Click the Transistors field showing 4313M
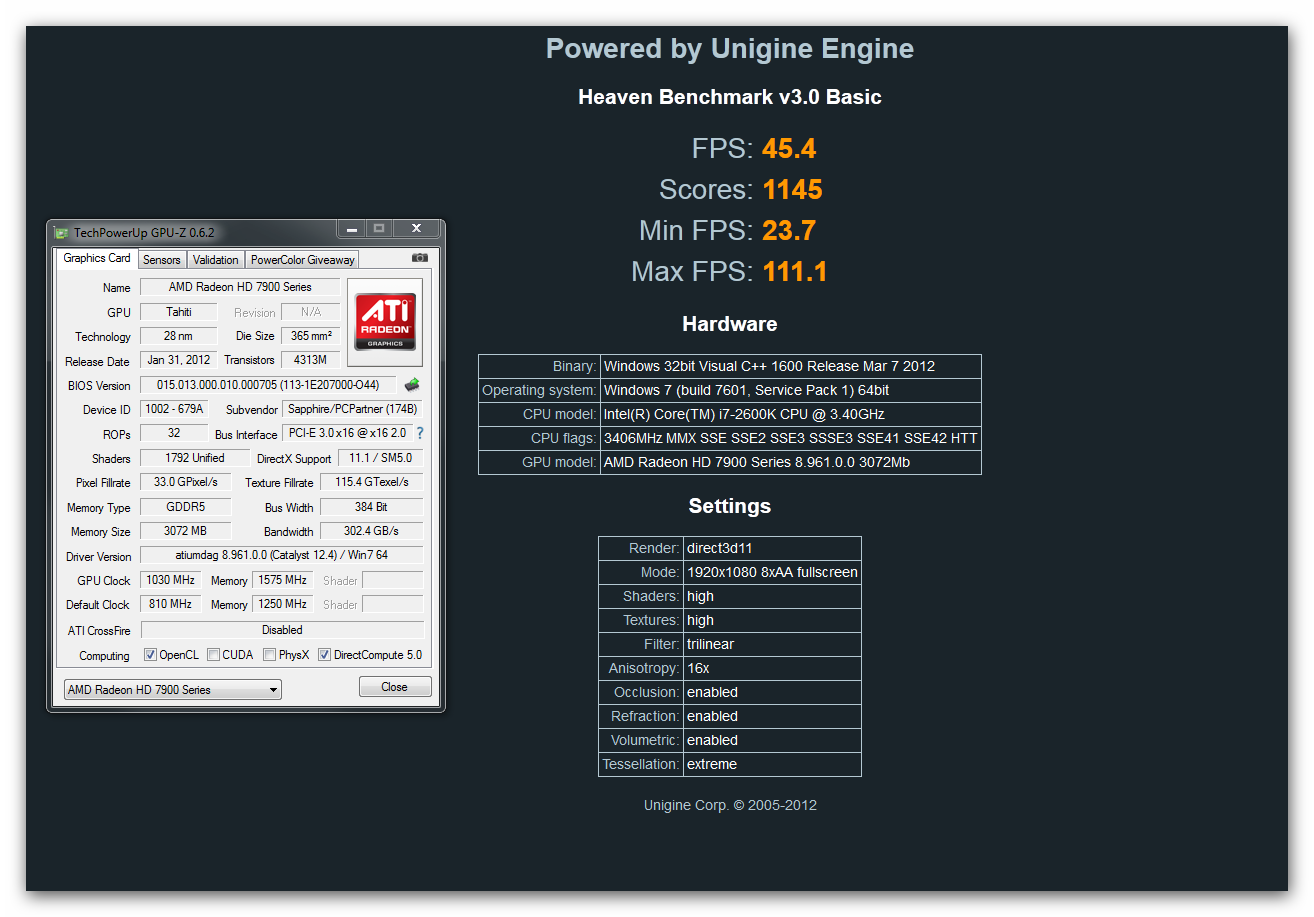The width and height of the screenshot is (1314, 917). [311, 360]
